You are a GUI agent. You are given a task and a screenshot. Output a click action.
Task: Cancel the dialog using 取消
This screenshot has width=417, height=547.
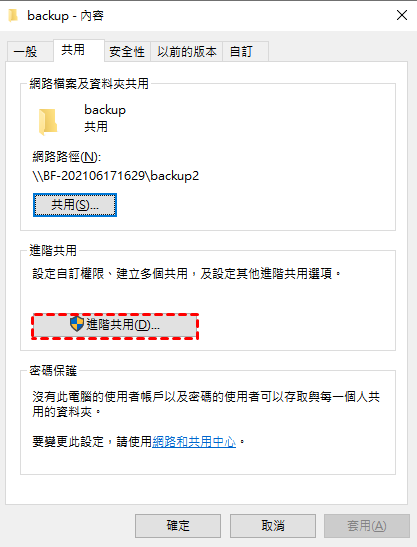[x=273, y=525]
